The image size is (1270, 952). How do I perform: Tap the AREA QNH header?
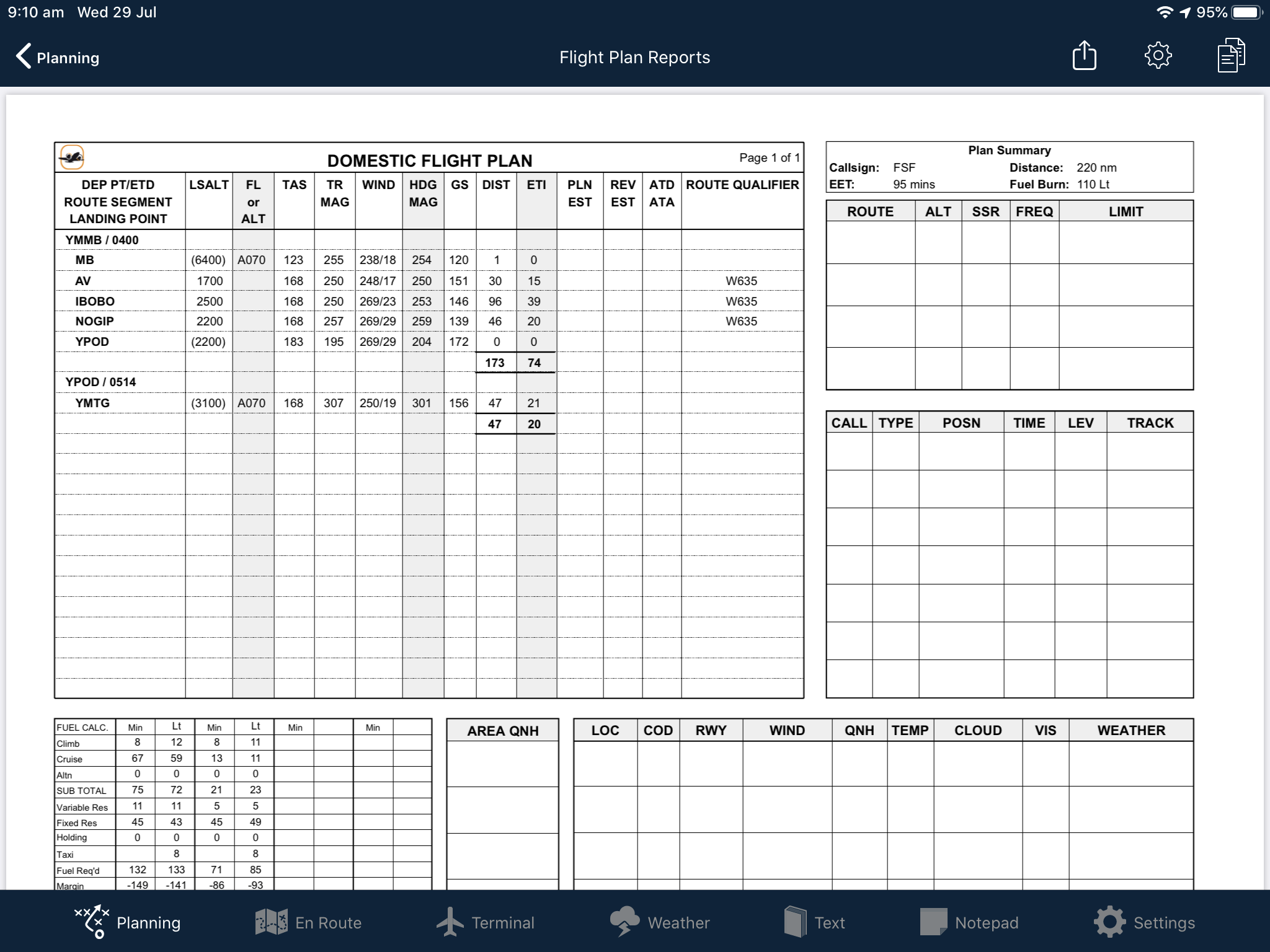coord(503,731)
